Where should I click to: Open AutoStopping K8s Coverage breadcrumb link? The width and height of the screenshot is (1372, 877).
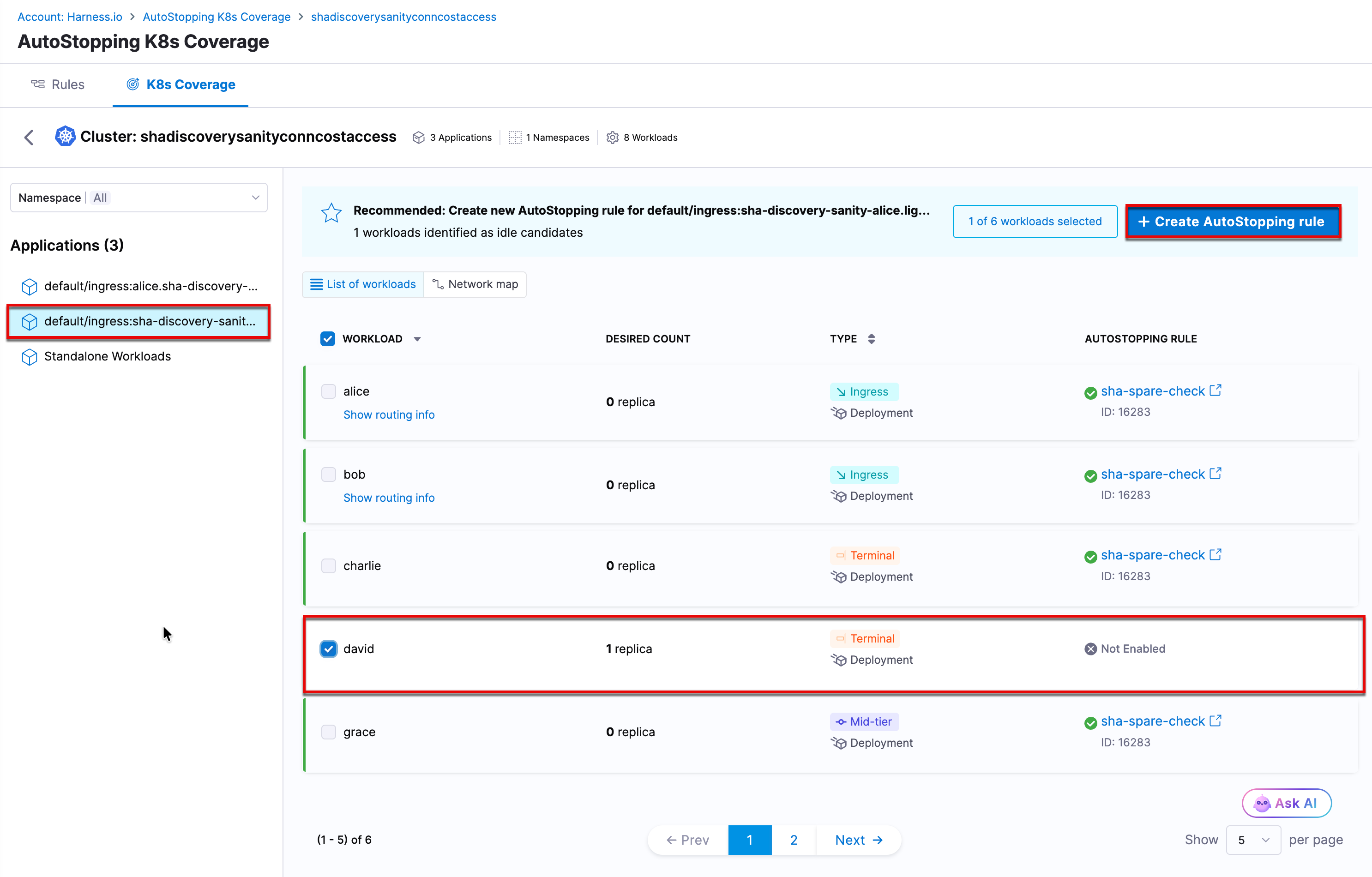[x=217, y=17]
